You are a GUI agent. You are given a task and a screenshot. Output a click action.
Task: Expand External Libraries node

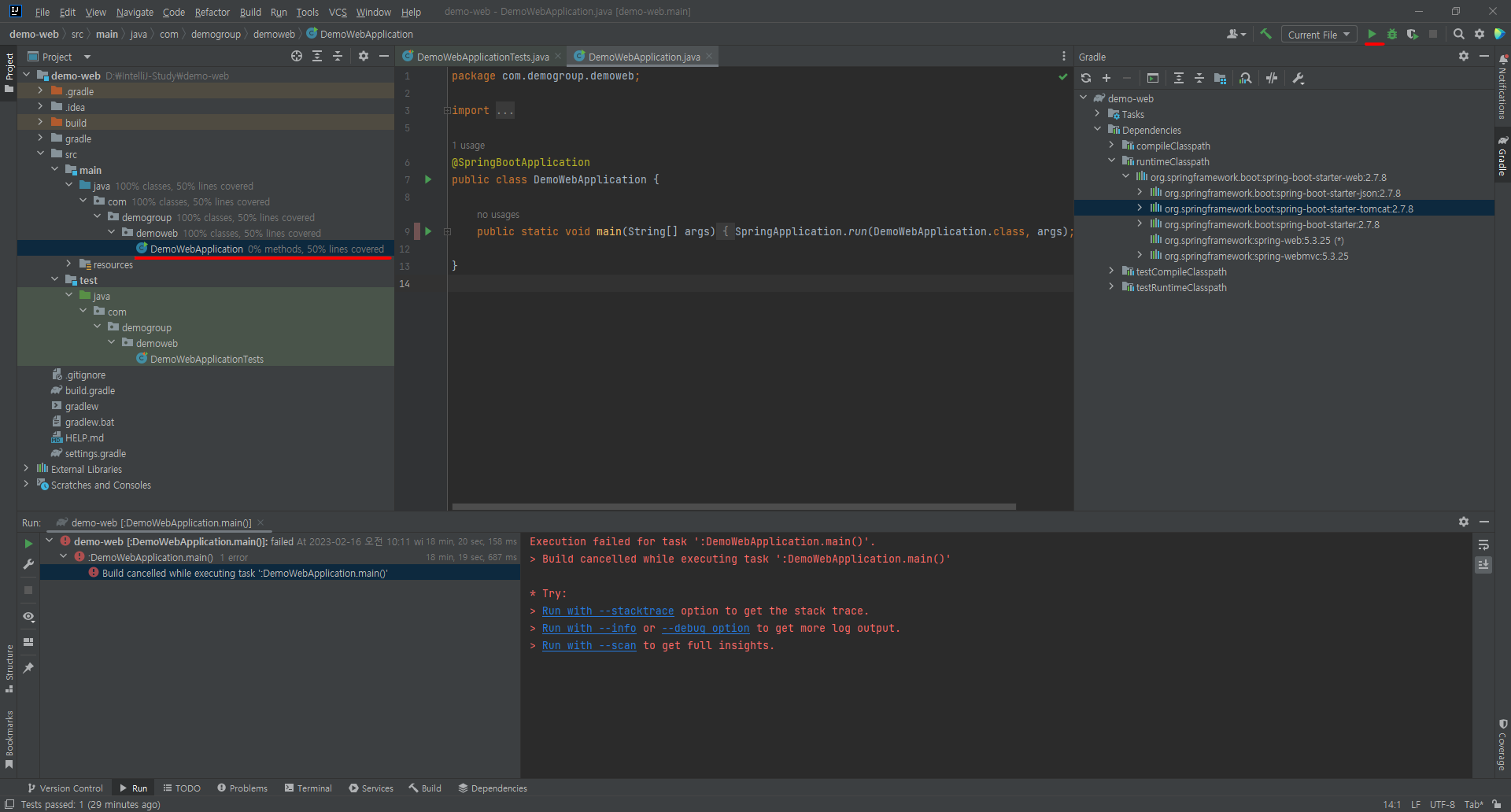[26, 469]
